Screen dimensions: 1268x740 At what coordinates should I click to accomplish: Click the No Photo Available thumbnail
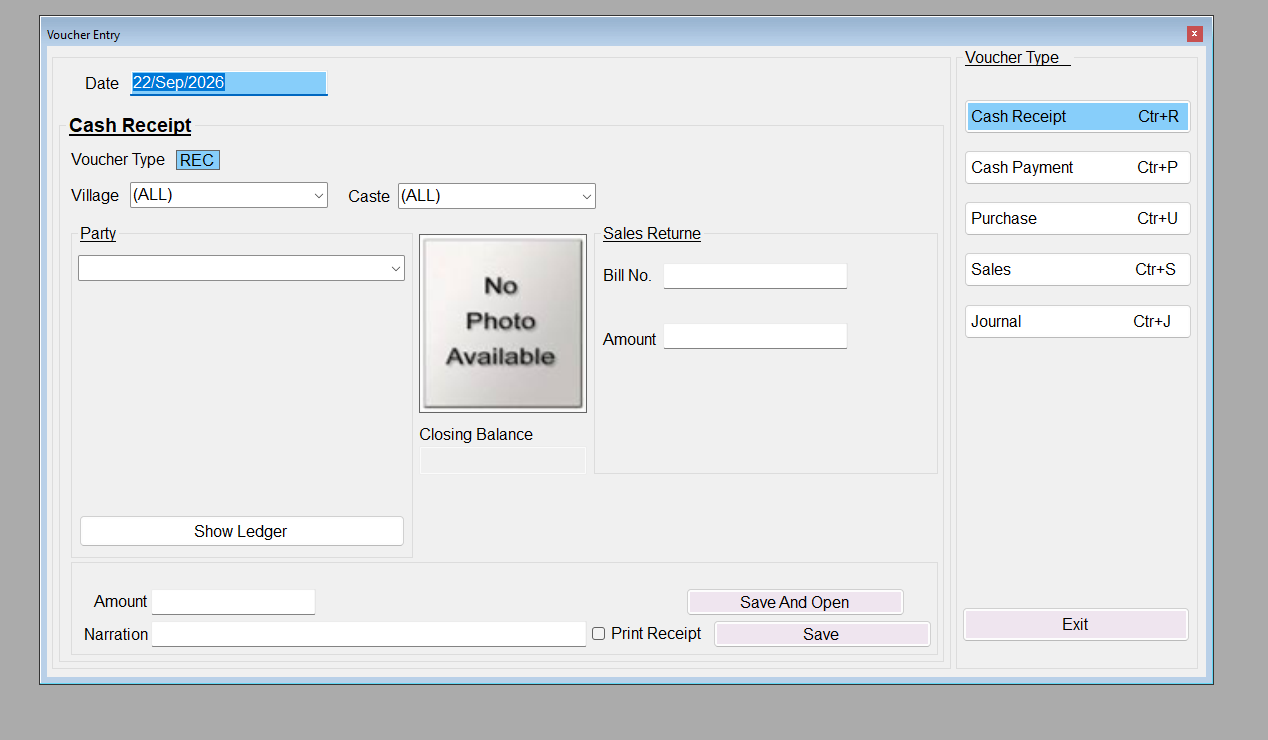[503, 323]
